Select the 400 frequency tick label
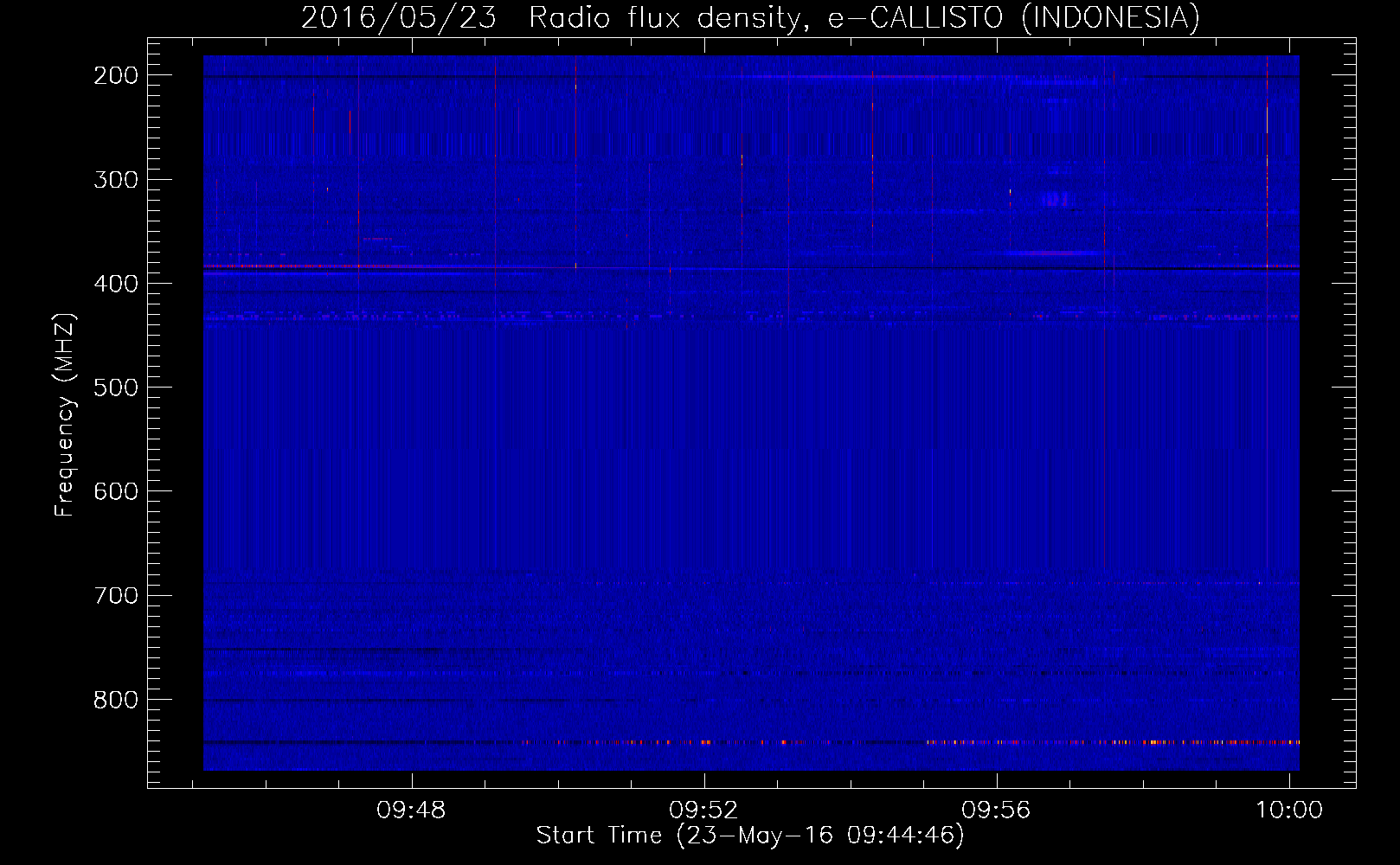 click(116, 284)
